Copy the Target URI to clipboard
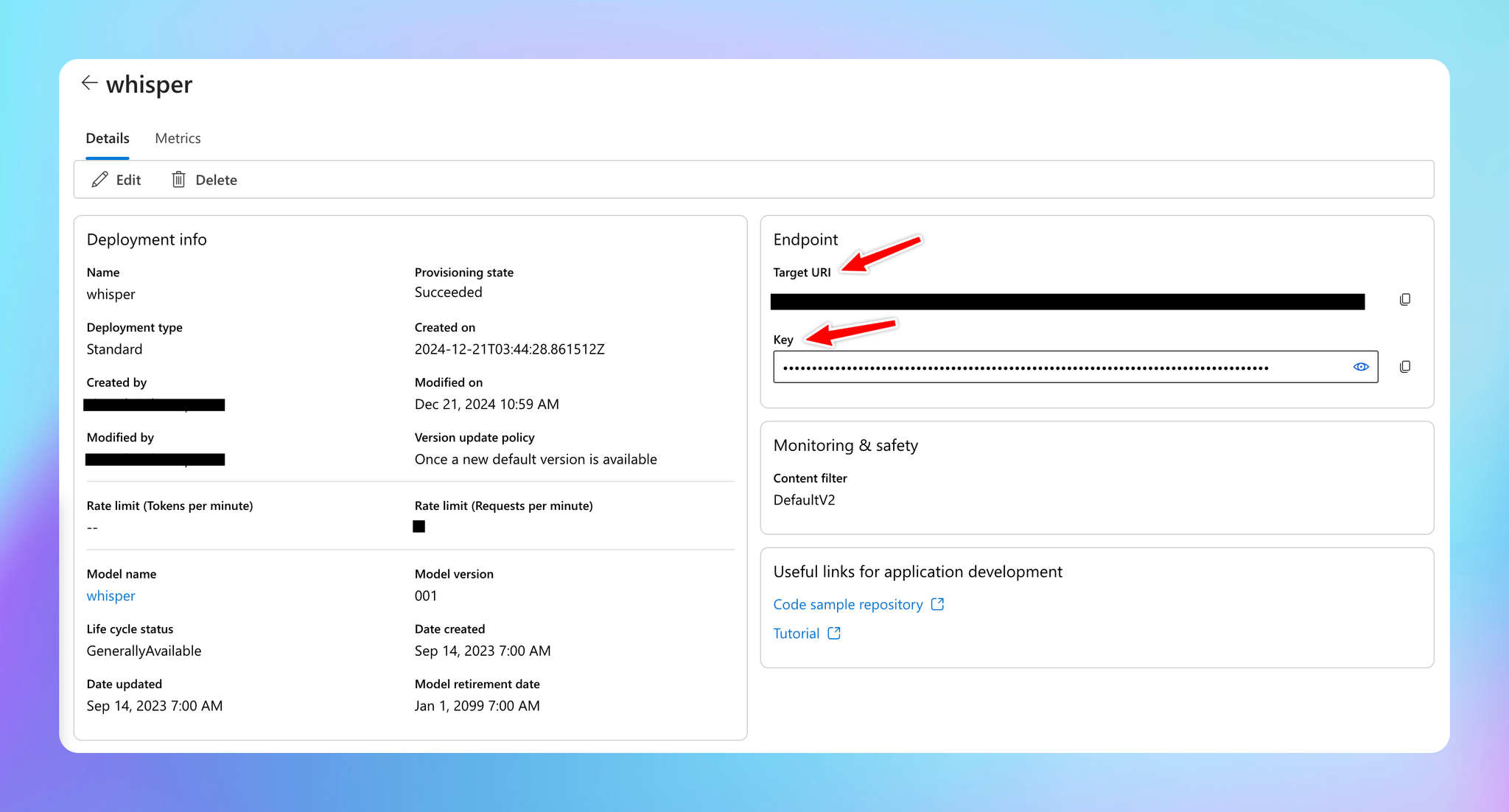Image resolution: width=1509 pixels, height=812 pixels. pos(1405,300)
